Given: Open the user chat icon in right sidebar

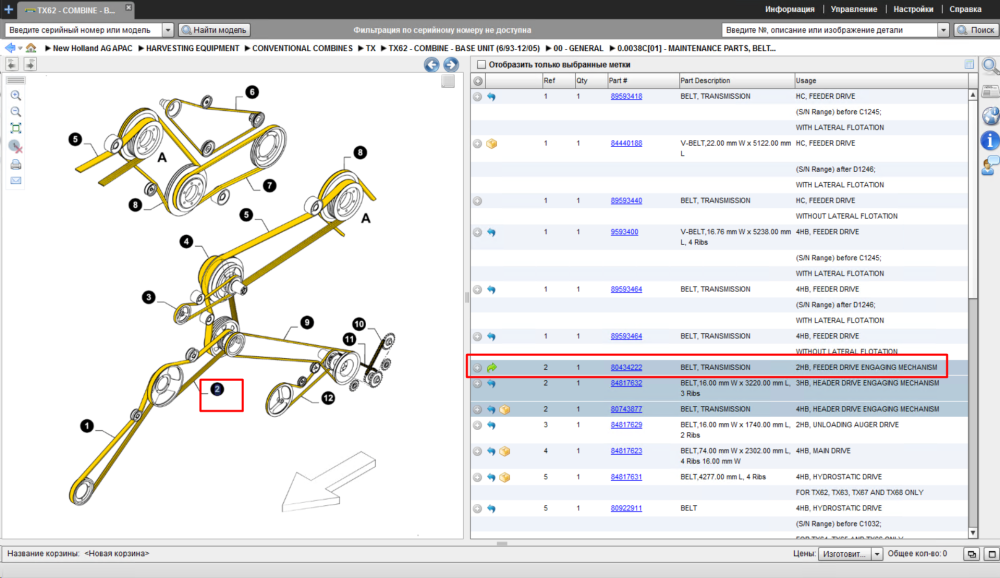Looking at the screenshot, I should [x=990, y=165].
